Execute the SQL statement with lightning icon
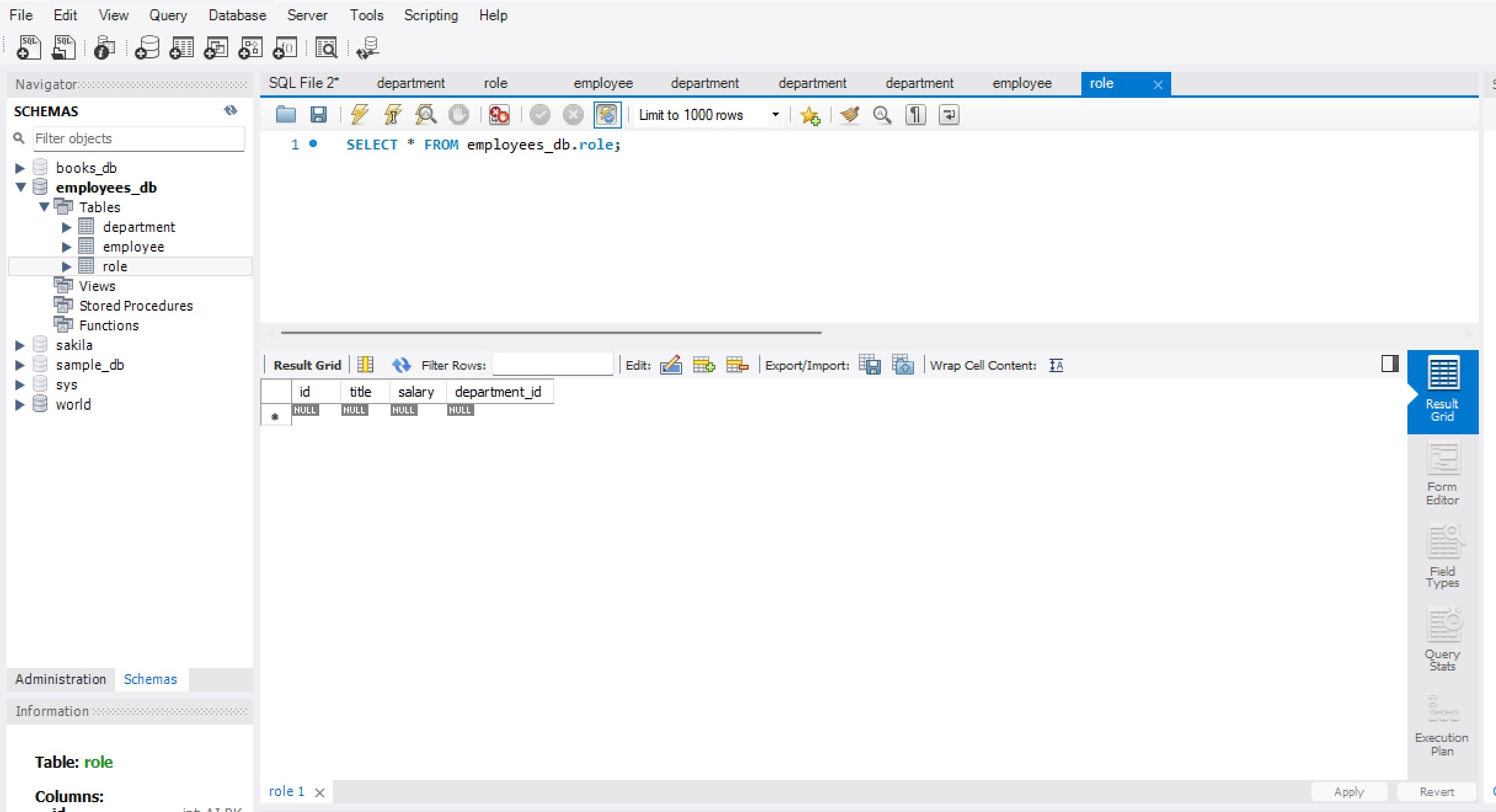 pos(359,114)
